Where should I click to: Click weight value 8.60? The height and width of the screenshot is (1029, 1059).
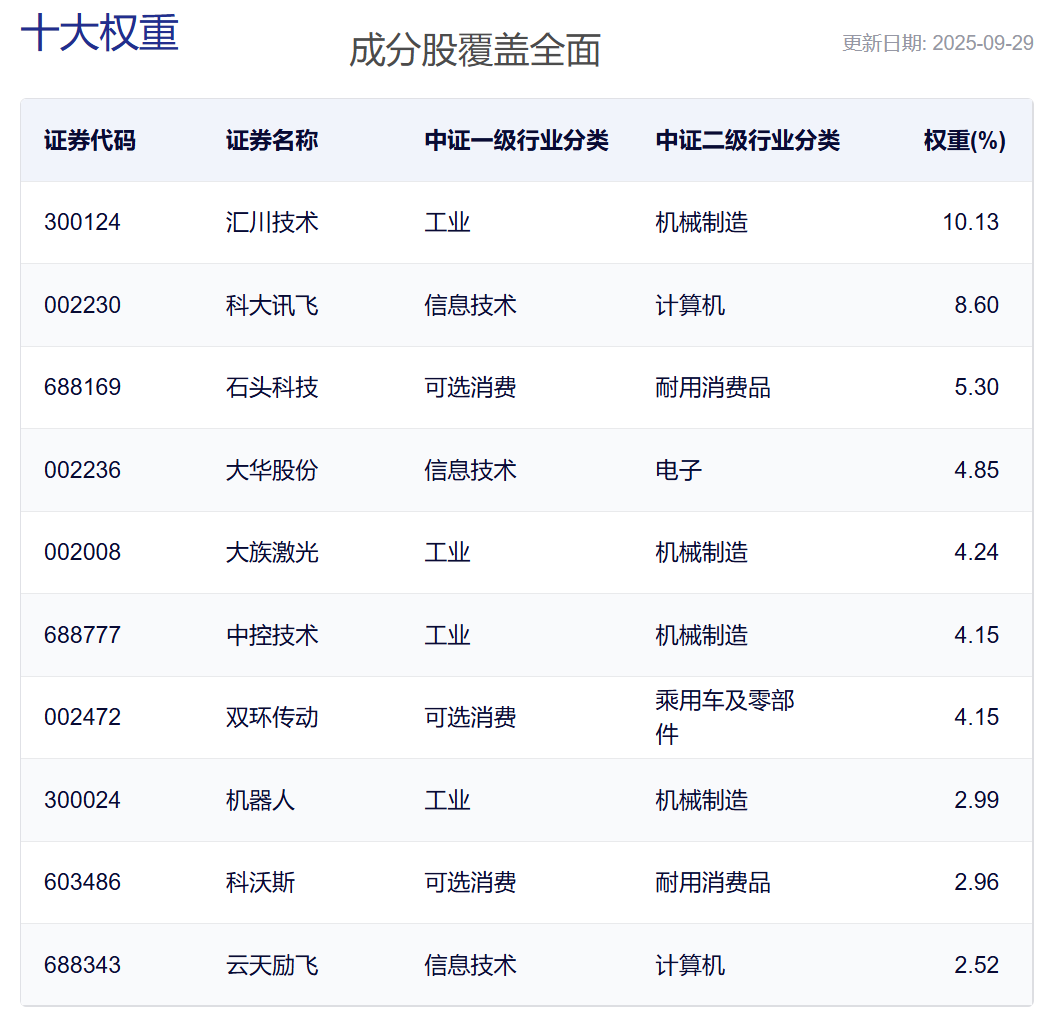[977, 305]
